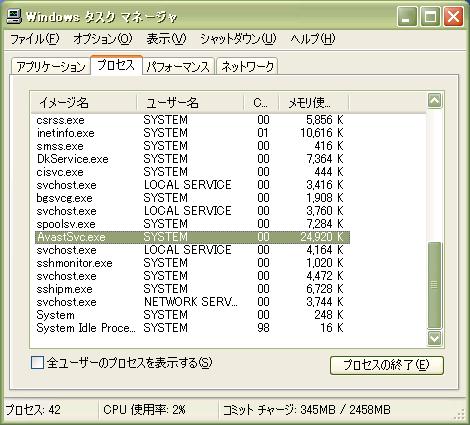Click the プロセスの終了(E) button
This screenshot has width=470, height=425.
(x=387, y=365)
